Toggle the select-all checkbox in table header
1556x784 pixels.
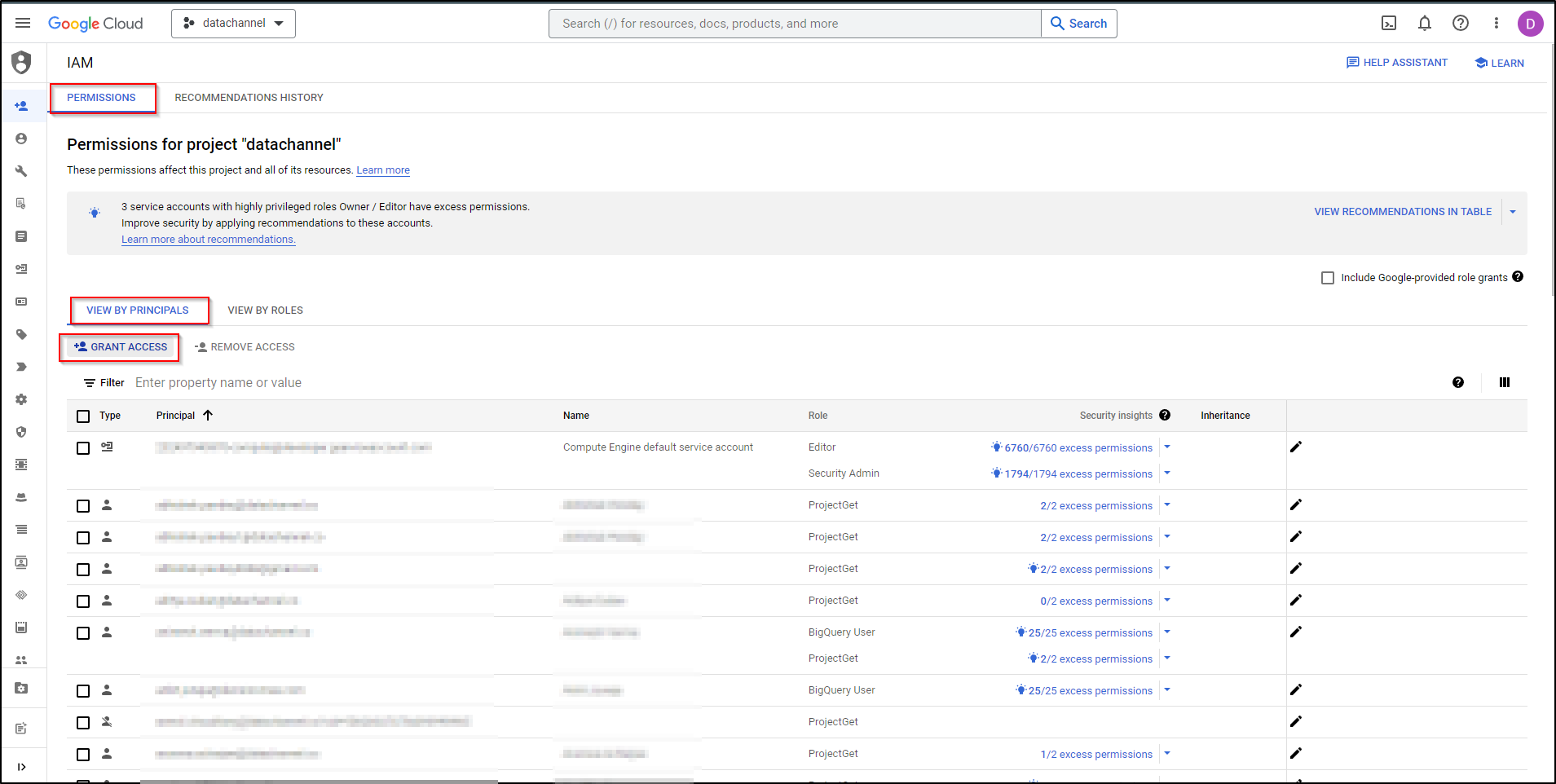click(x=83, y=416)
